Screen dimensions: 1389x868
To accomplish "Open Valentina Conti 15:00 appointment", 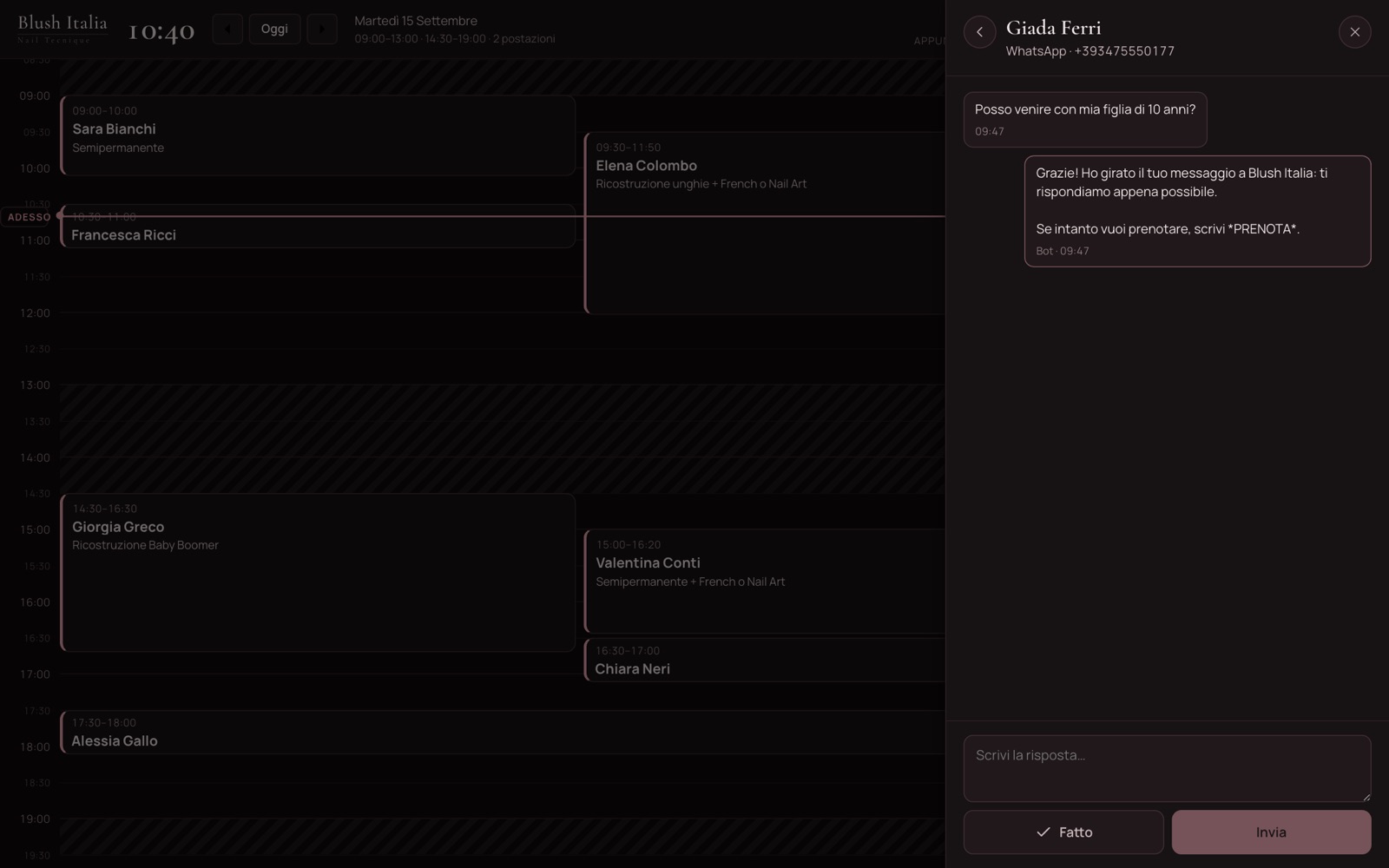I will pyautogui.click(x=765, y=582).
